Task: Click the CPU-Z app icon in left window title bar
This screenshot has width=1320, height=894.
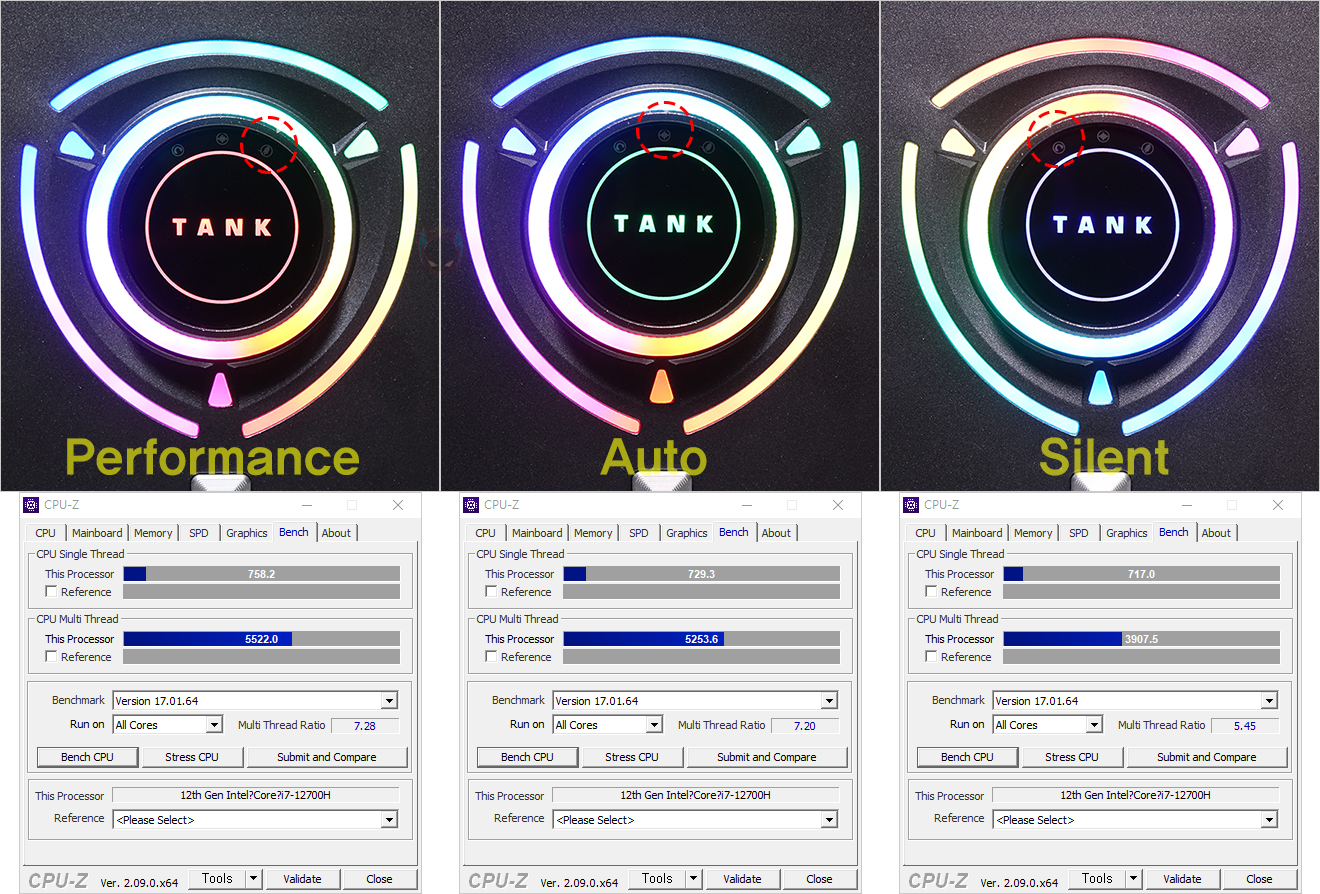Action: pyautogui.click(x=32, y=505)
